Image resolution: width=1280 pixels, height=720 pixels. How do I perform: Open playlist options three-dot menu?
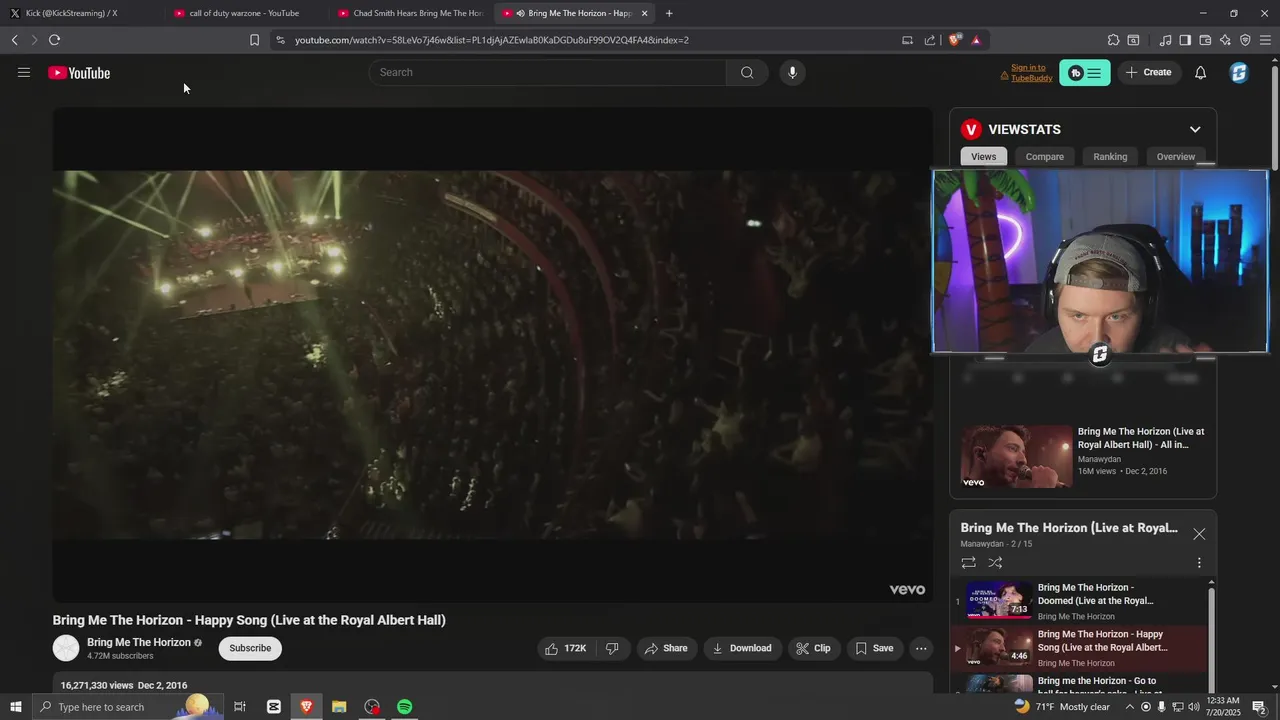pos(1199,563)
